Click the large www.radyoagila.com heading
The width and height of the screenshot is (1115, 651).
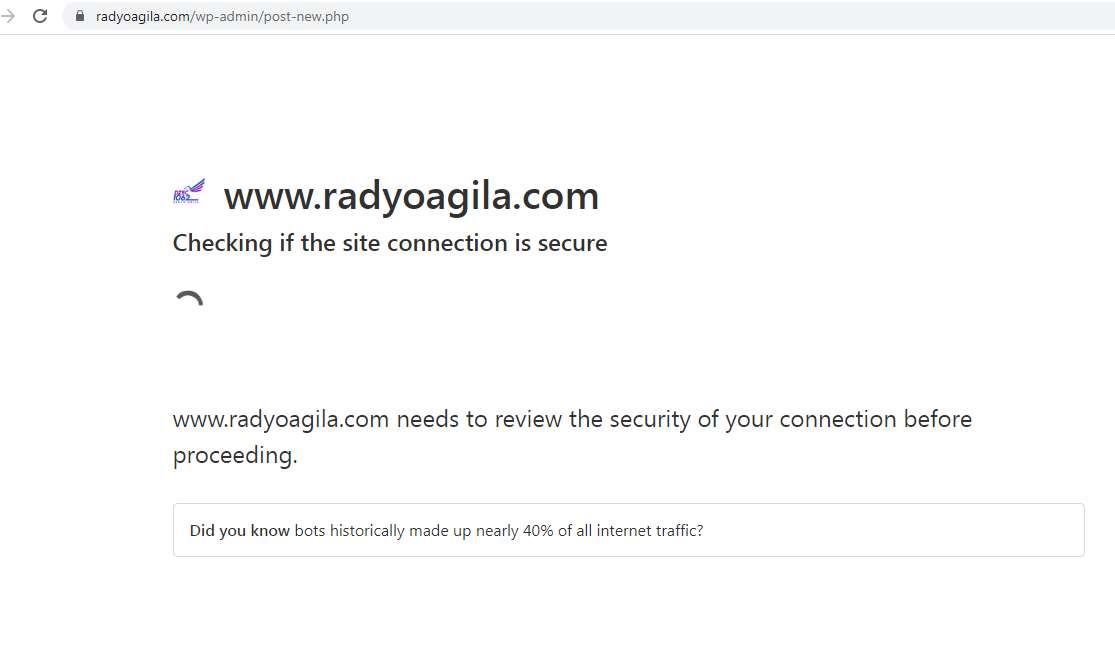(x=412, y=196)
